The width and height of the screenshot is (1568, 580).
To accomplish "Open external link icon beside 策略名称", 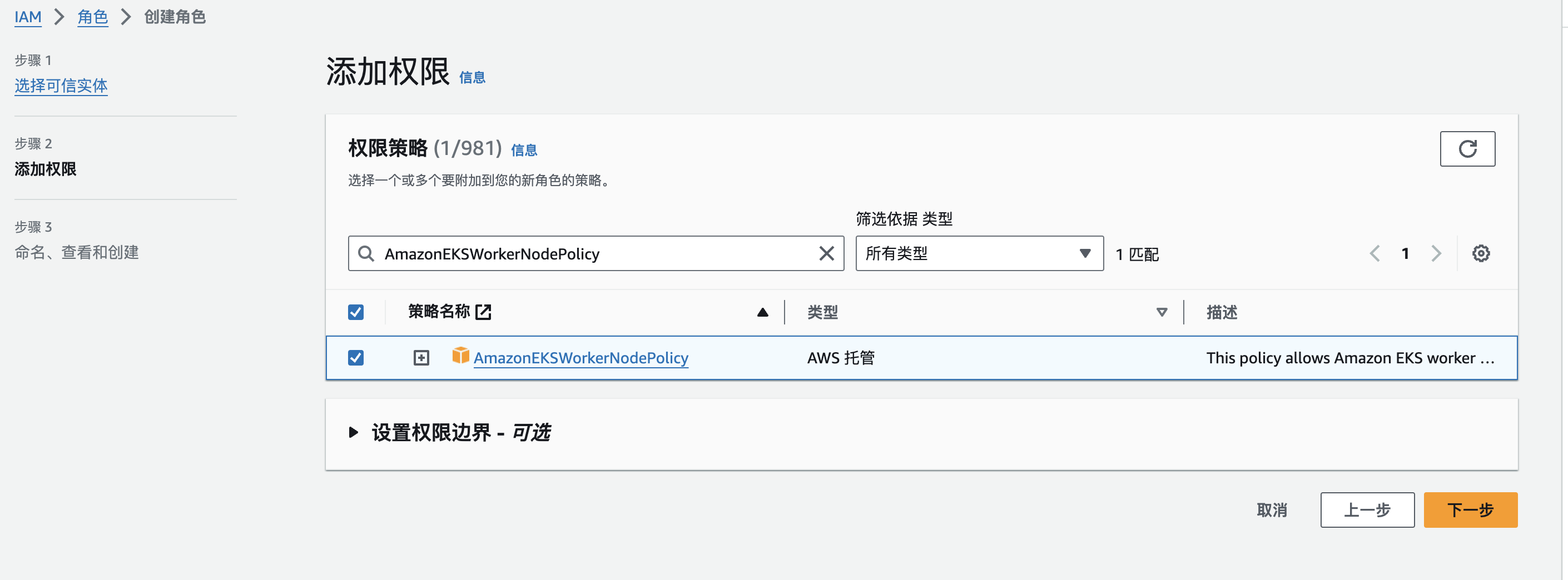I will (x=483, y=312).
